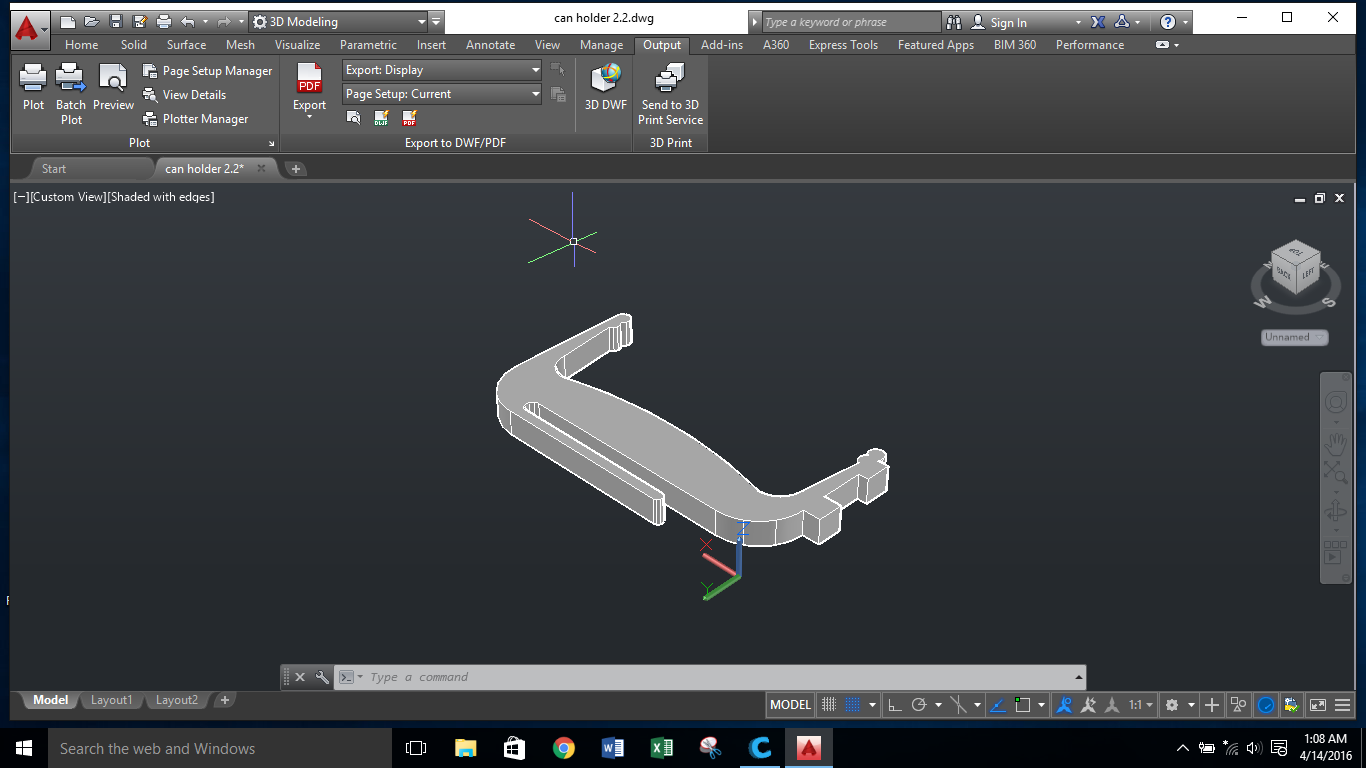
Task: Toggle snap mode in status bar
Action: click(852, 705)
